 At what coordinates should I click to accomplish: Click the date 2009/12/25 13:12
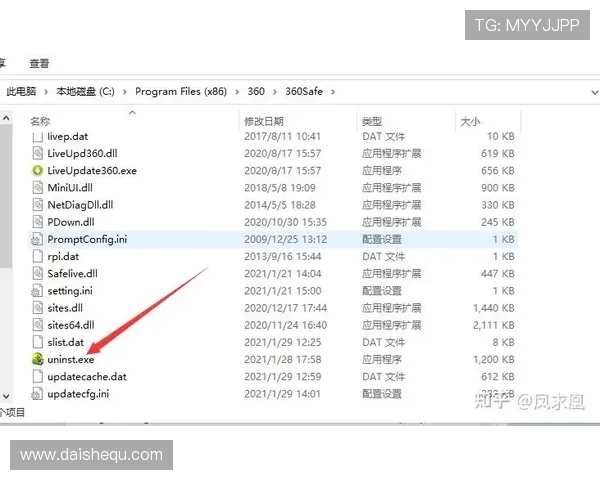285,239
